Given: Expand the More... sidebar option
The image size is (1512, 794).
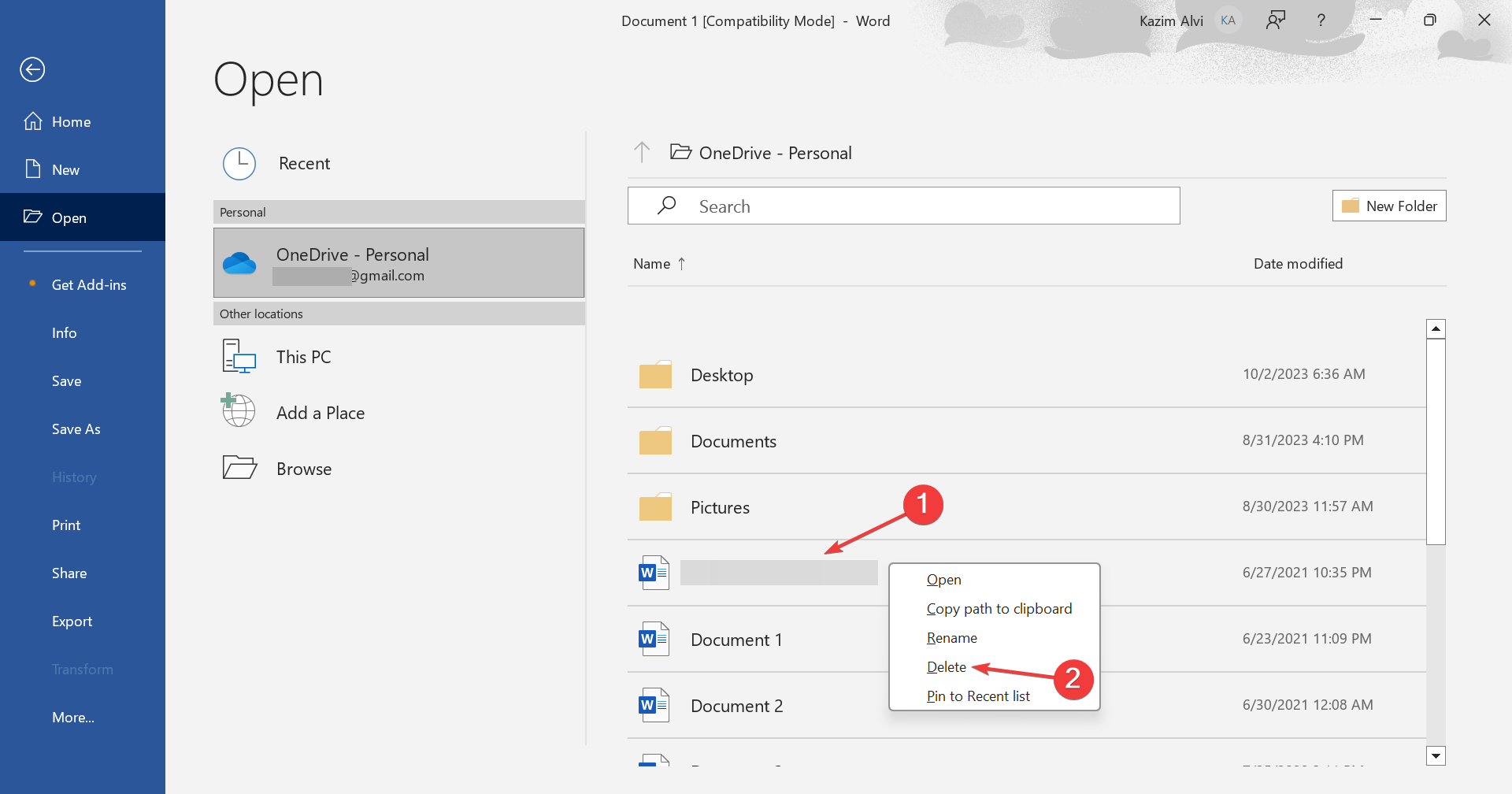Looking at the screenshot, I should 73,717.
